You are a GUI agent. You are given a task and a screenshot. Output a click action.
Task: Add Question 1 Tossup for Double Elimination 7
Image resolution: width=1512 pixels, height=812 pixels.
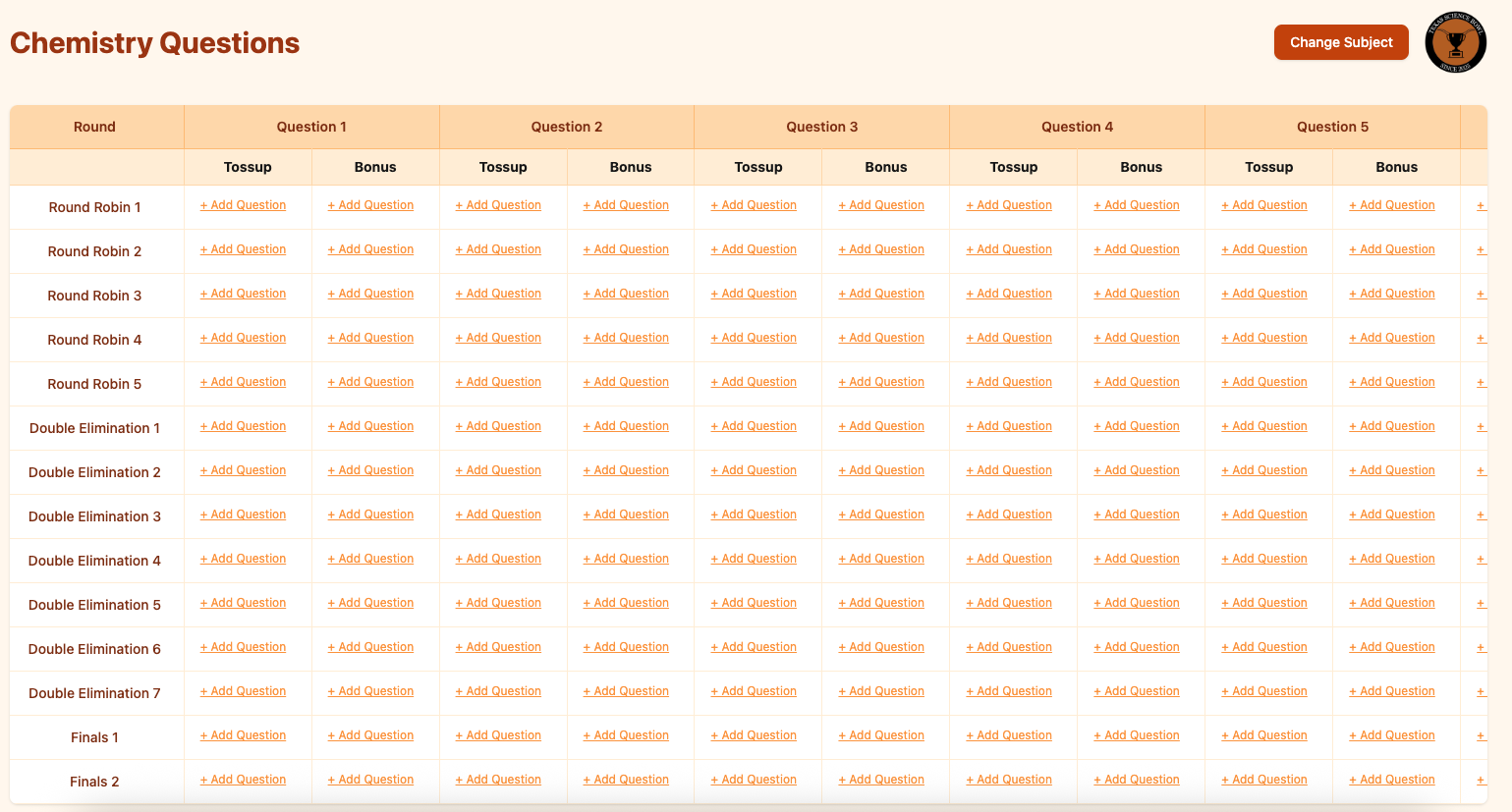coord(243,691)
